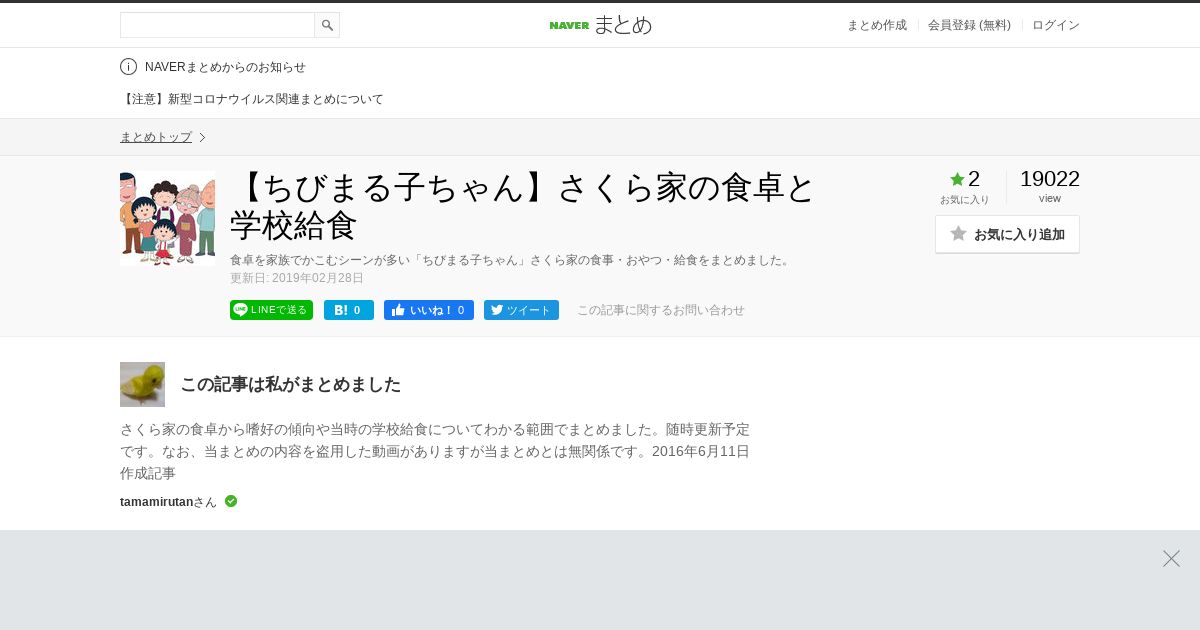The width and height of the screenshot is (1200, 630).
Task: Click the info icon beside お知らせ
Action: pyautogui.click(x=128, y=67)
